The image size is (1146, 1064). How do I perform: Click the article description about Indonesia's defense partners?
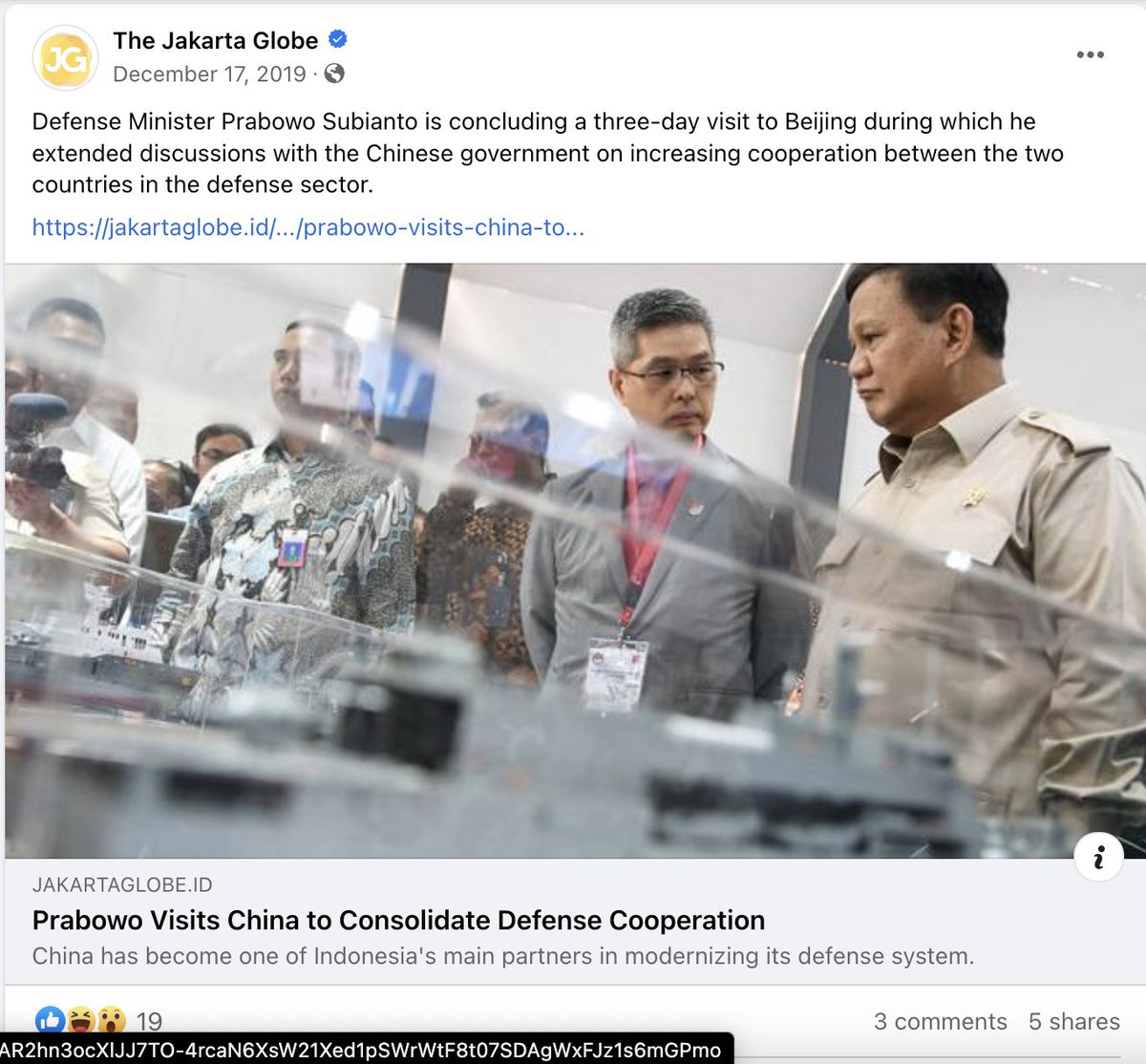click(x=502, y=956)
